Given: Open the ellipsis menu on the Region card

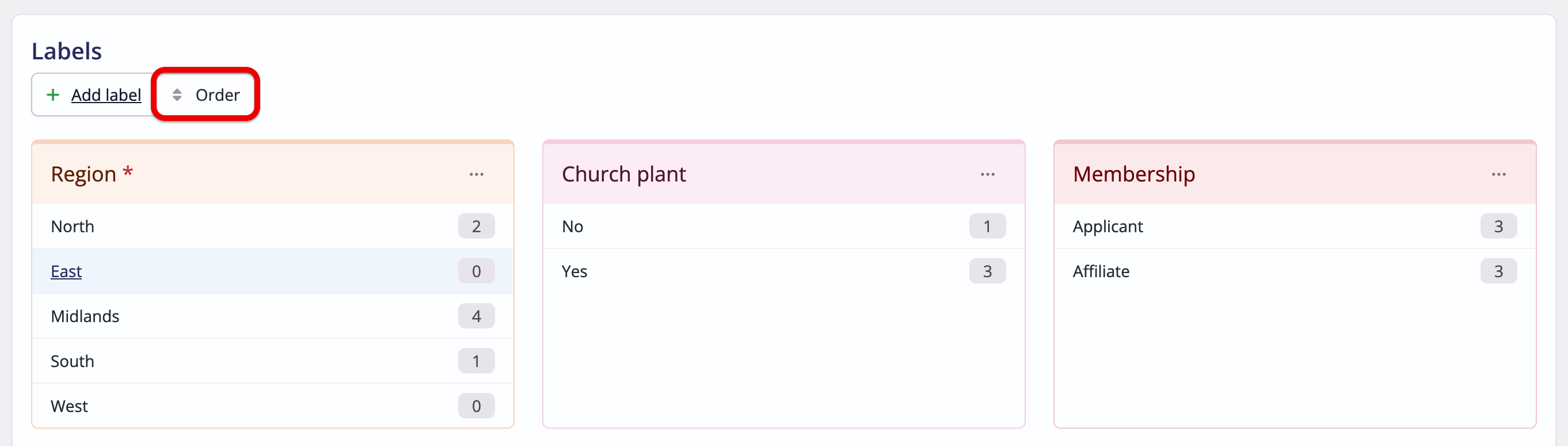Looking at the screenshot, I should coord(477,174).
